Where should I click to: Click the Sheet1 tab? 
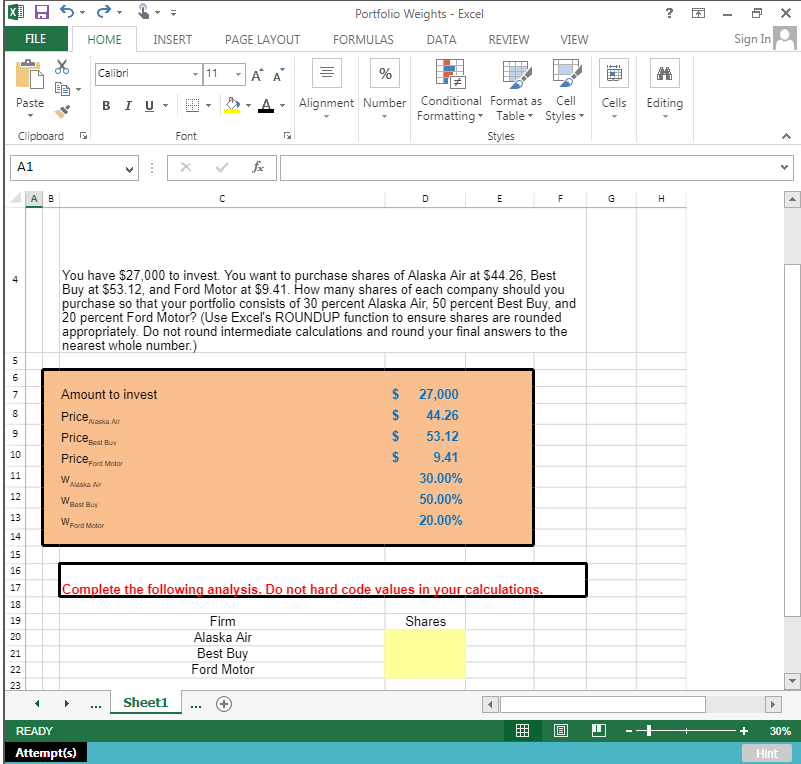coord(145,702)
